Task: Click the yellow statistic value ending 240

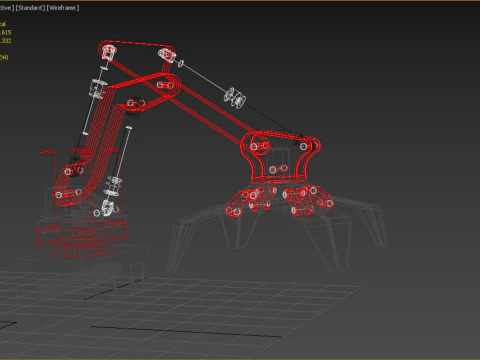Action: click(4, 57)
